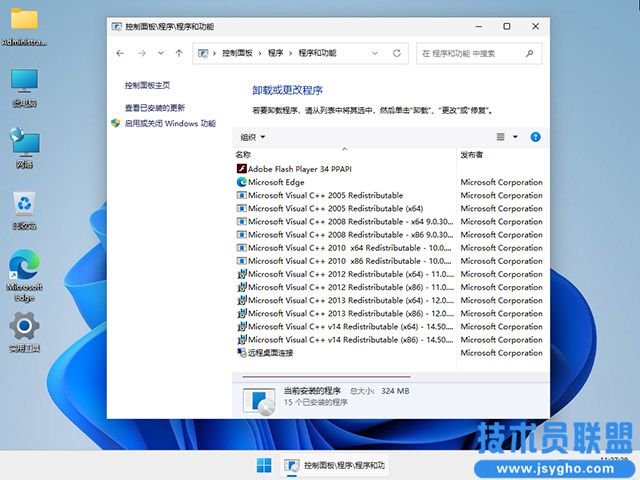Click the installed programs thumbnail icon

259,401
